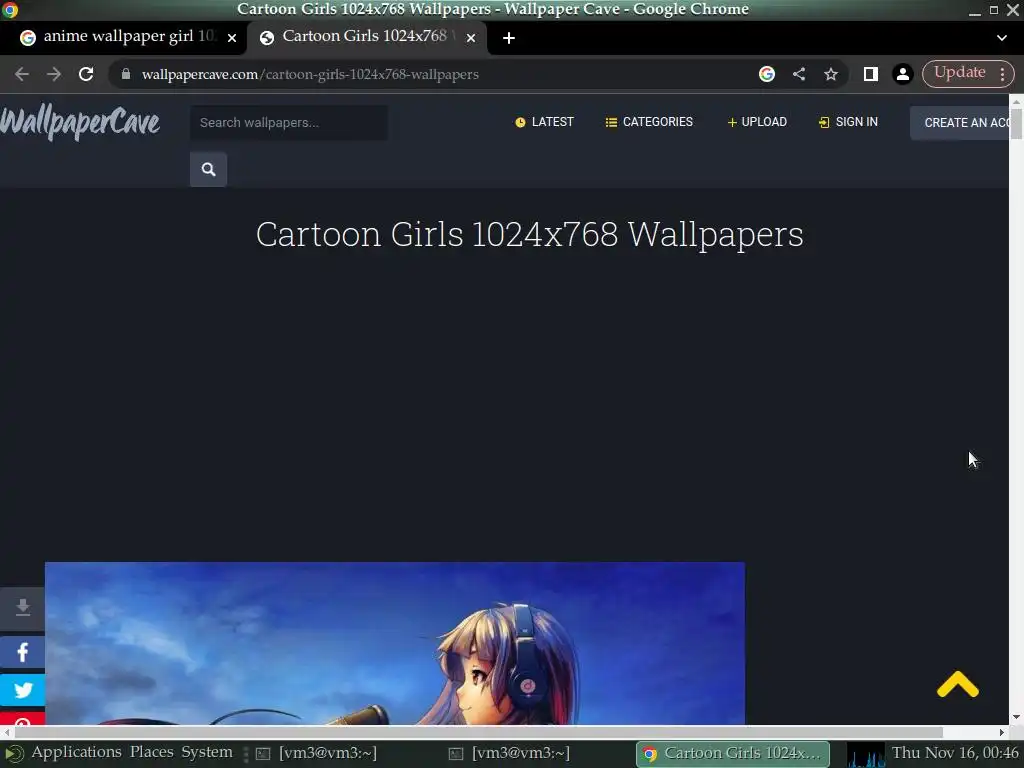This screenshot has height=768, width=1024.
Task: Open Chrome profile avatar
Action: pos(903,74)
